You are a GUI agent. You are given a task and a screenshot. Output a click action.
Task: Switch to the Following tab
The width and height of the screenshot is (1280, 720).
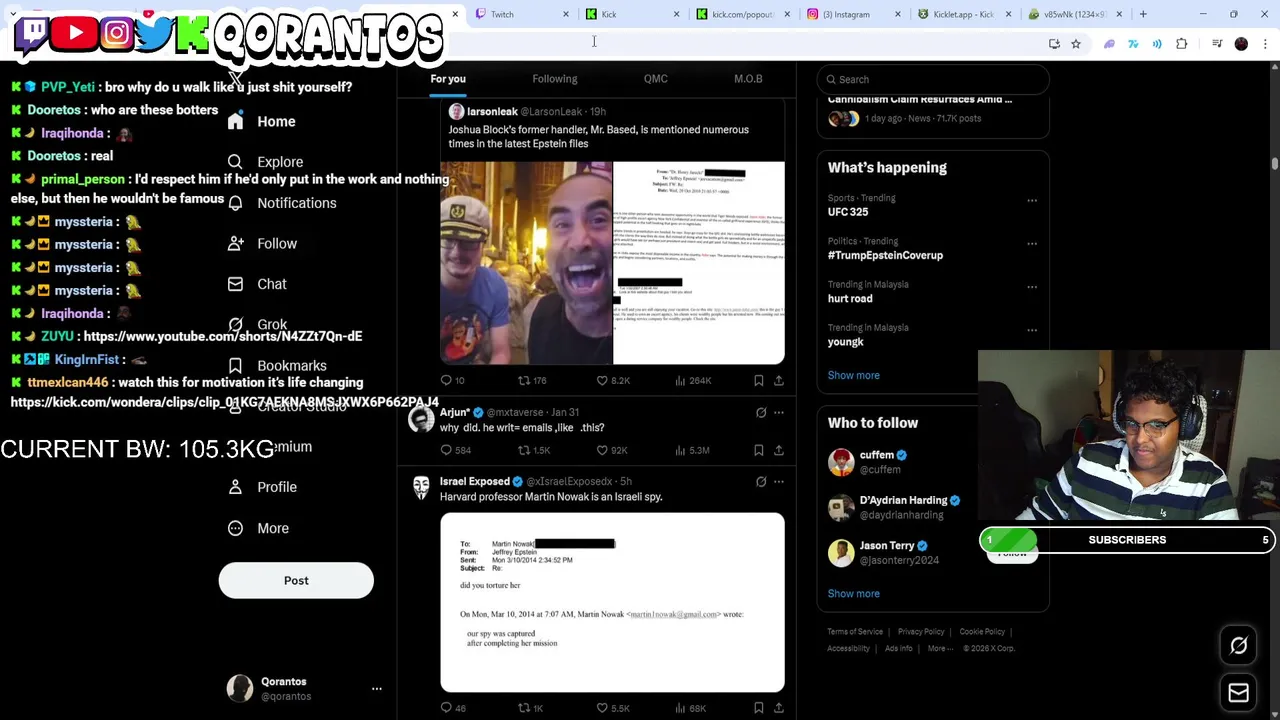click(x=555, y=79)
